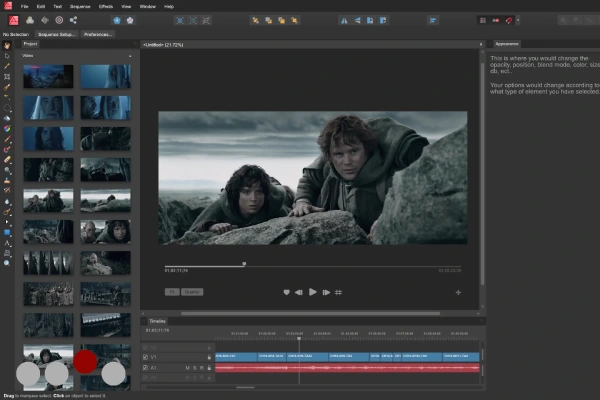
Task: Click the Sequence Setup... button
Action: point(57,34)
